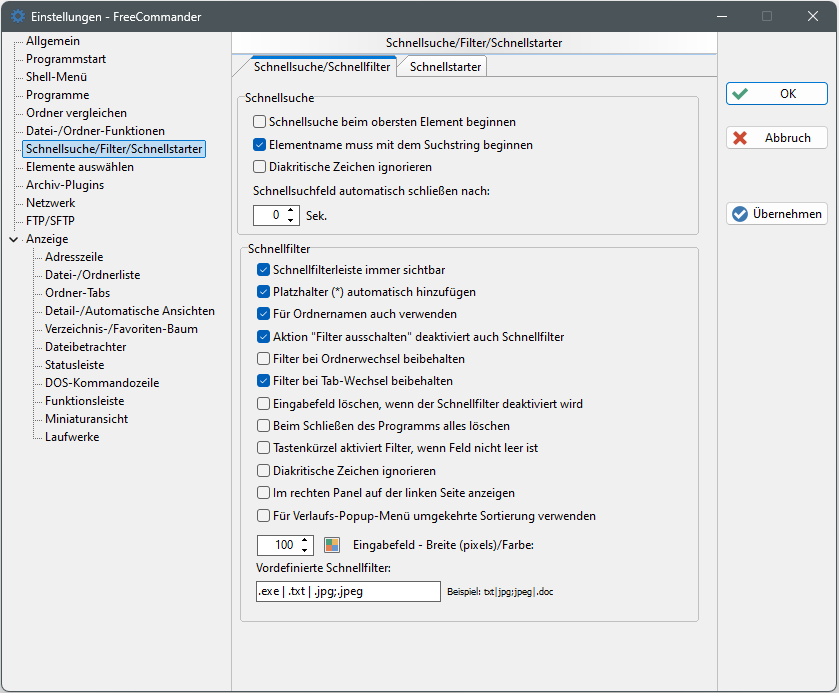Enable Tastenkürzel aktiviert Filter option
839x693 pixels.
pos(263,447)
